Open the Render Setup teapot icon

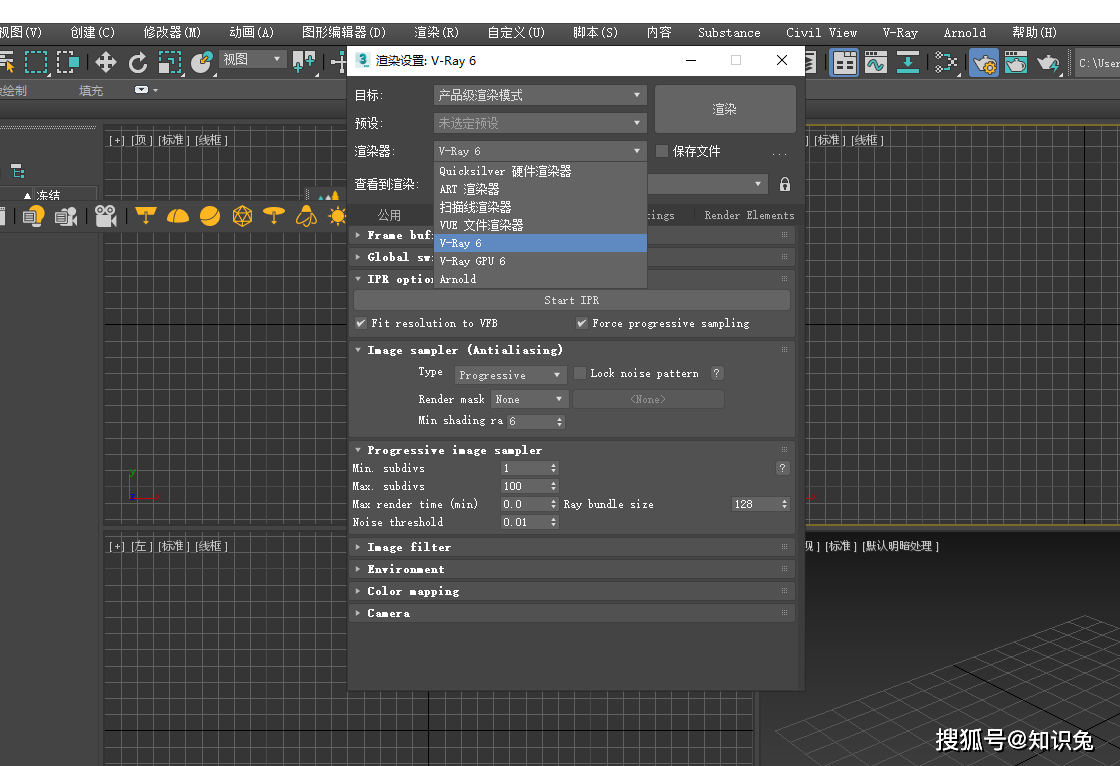coord(984,64)
